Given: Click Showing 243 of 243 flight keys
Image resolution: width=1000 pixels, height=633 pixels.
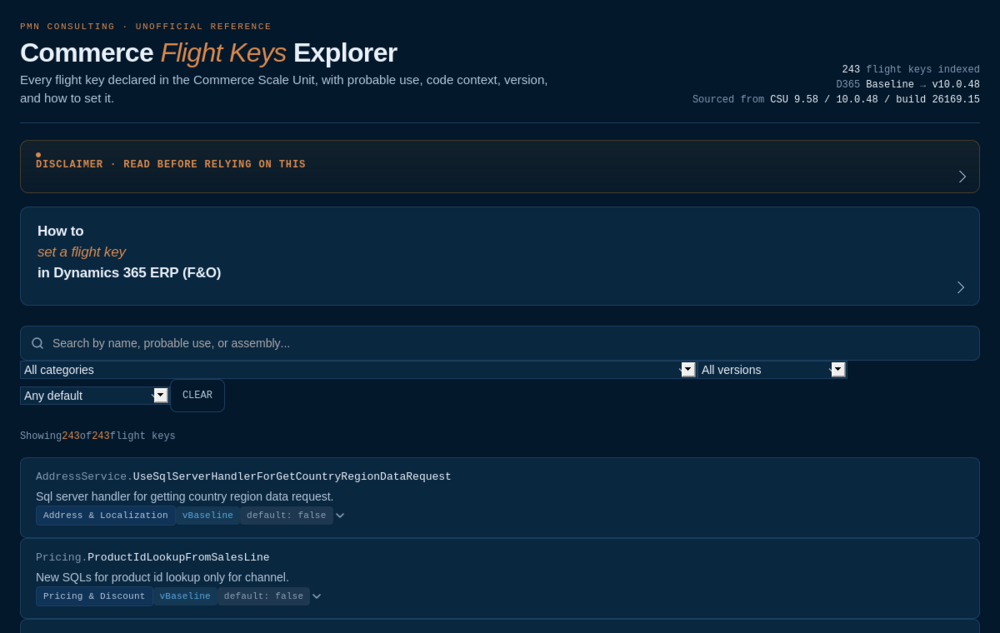Looking at the screenshot, I should point(98,435).
